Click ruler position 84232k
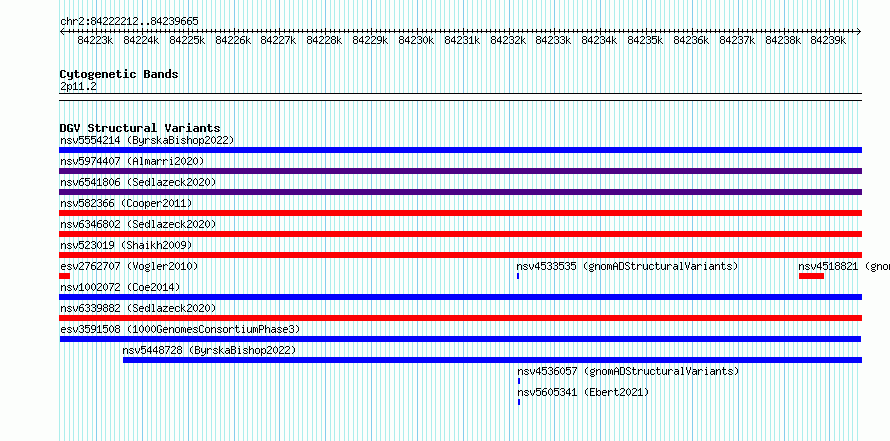Viewport: 890px width, 441px height. point(509,40)
